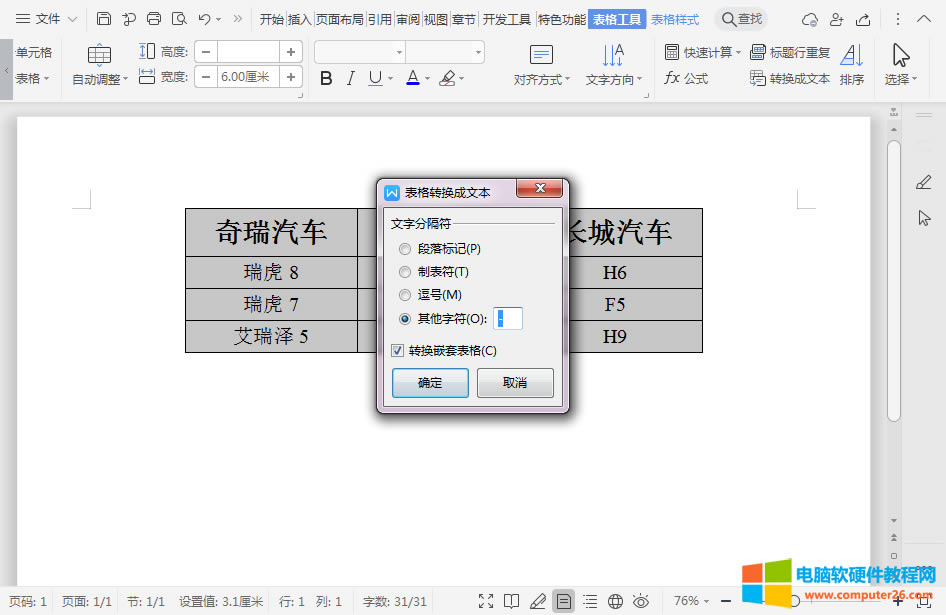
Task: Click the 其他字符 separator input field
Action: (x=507, y=317)
